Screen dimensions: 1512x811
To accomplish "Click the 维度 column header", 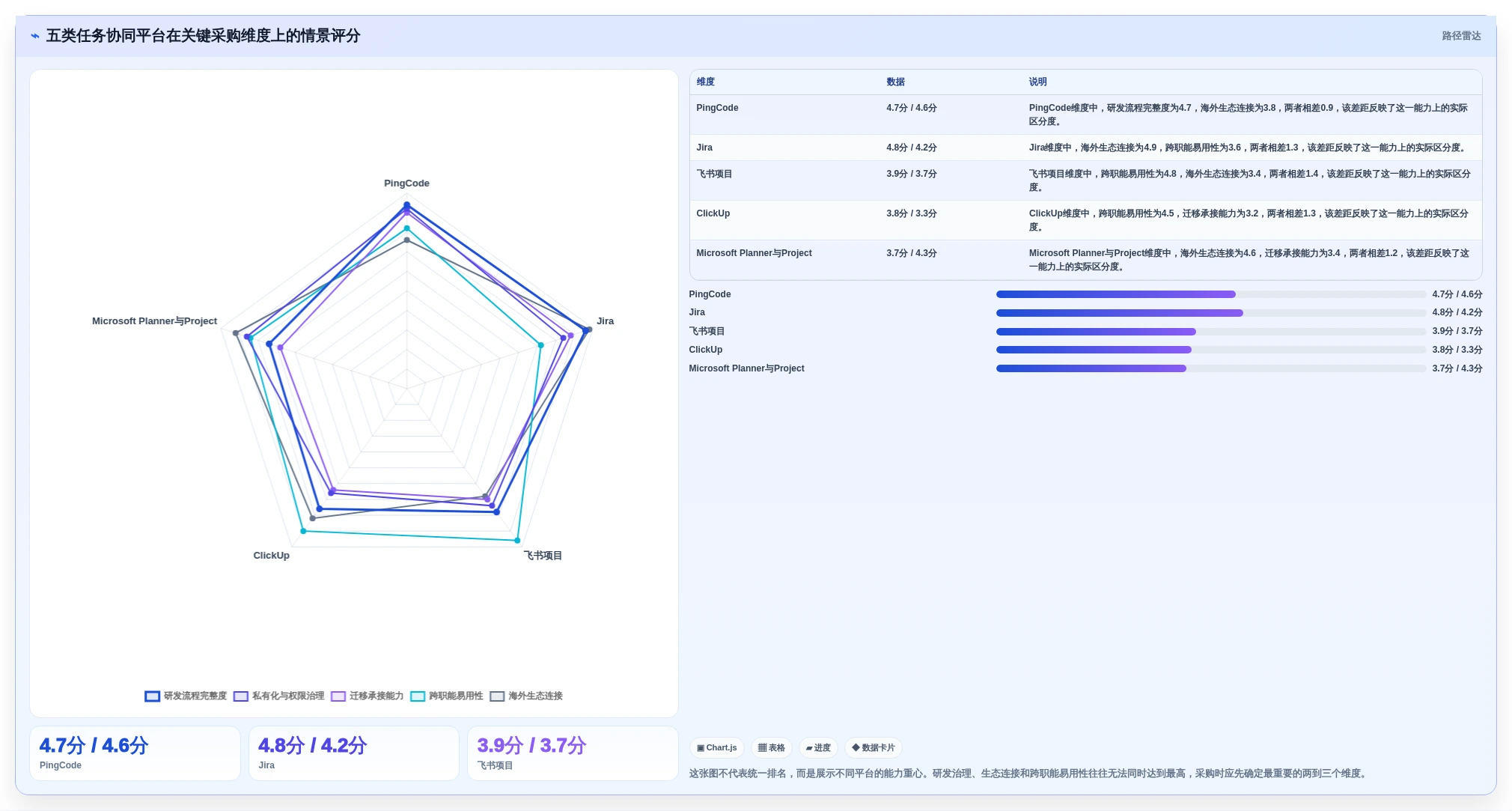I will coord(706,82).
